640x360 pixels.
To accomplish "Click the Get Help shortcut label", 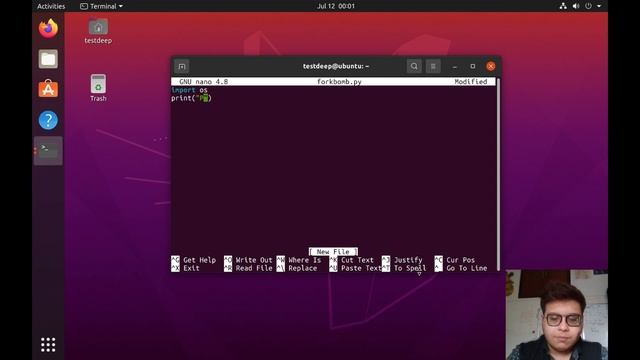I will [x=199, y=260].
